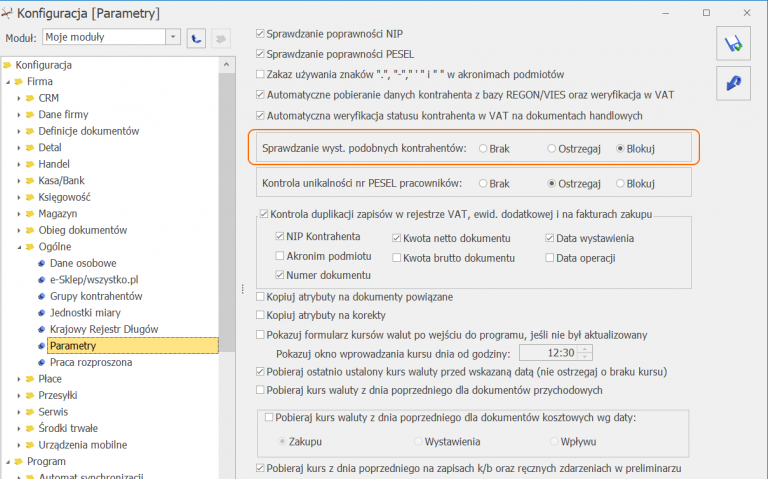The image size is (768, 479).
Task: Select Ostrzegaj for podobnych kontrahentów check
Action: 552,148
